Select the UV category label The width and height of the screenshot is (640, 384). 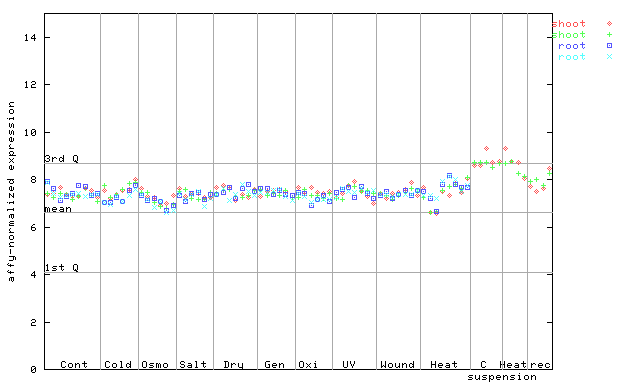click(x=349, y=364)
